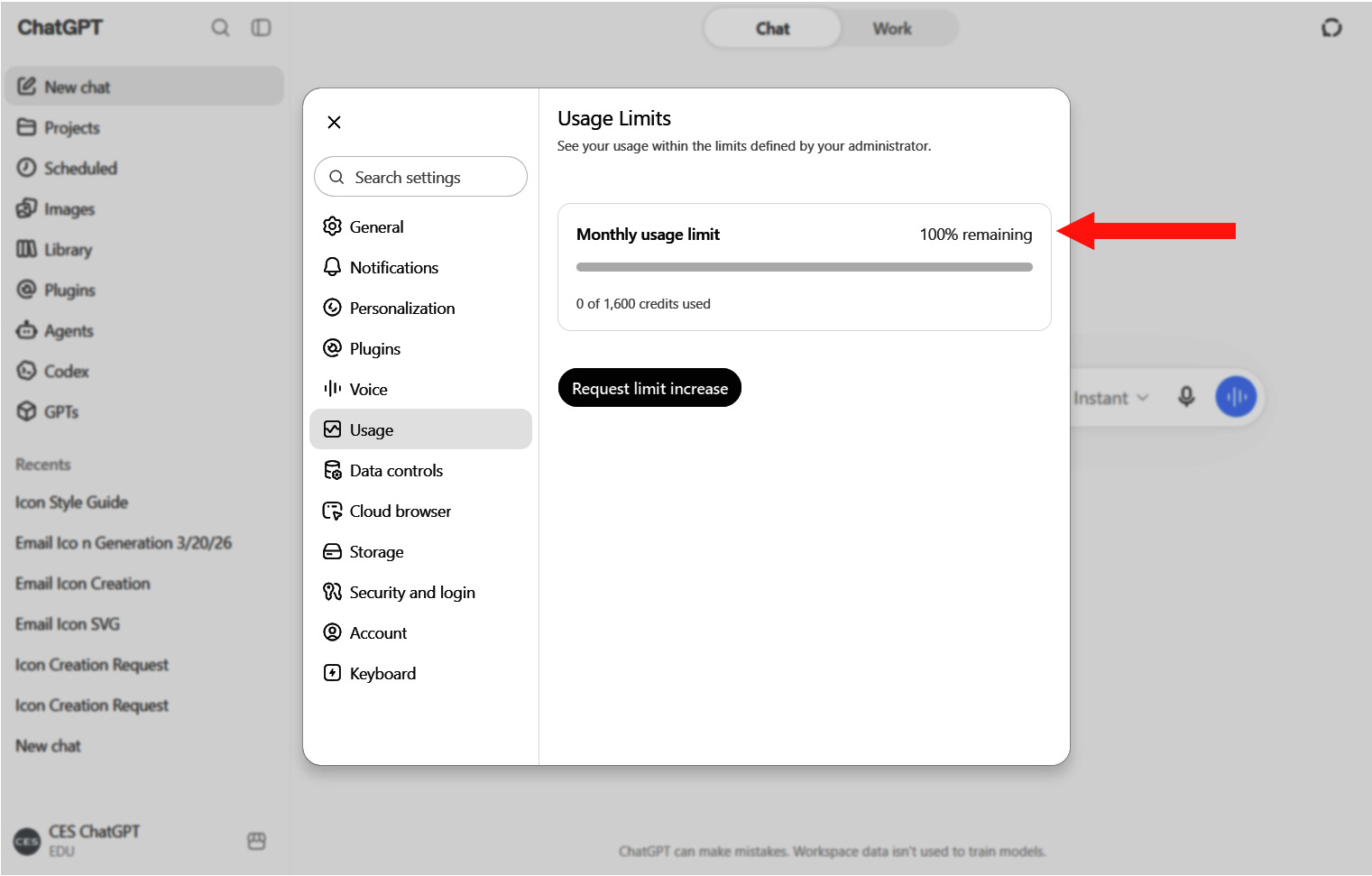Select the Notifications bell icon in settings
This screenshot has width=1372, height=876.
click(x=332, y=267)
